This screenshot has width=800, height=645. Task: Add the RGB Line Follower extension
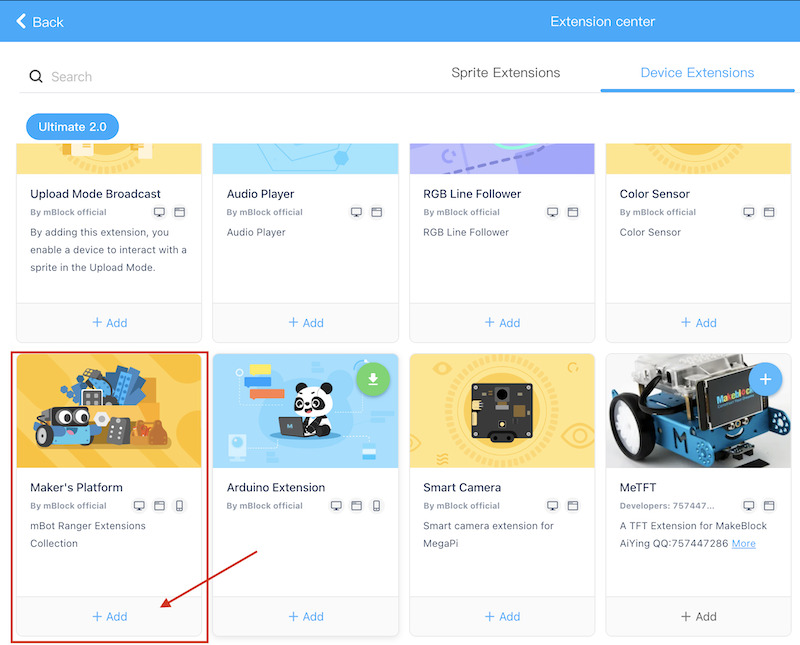(502, 322)
